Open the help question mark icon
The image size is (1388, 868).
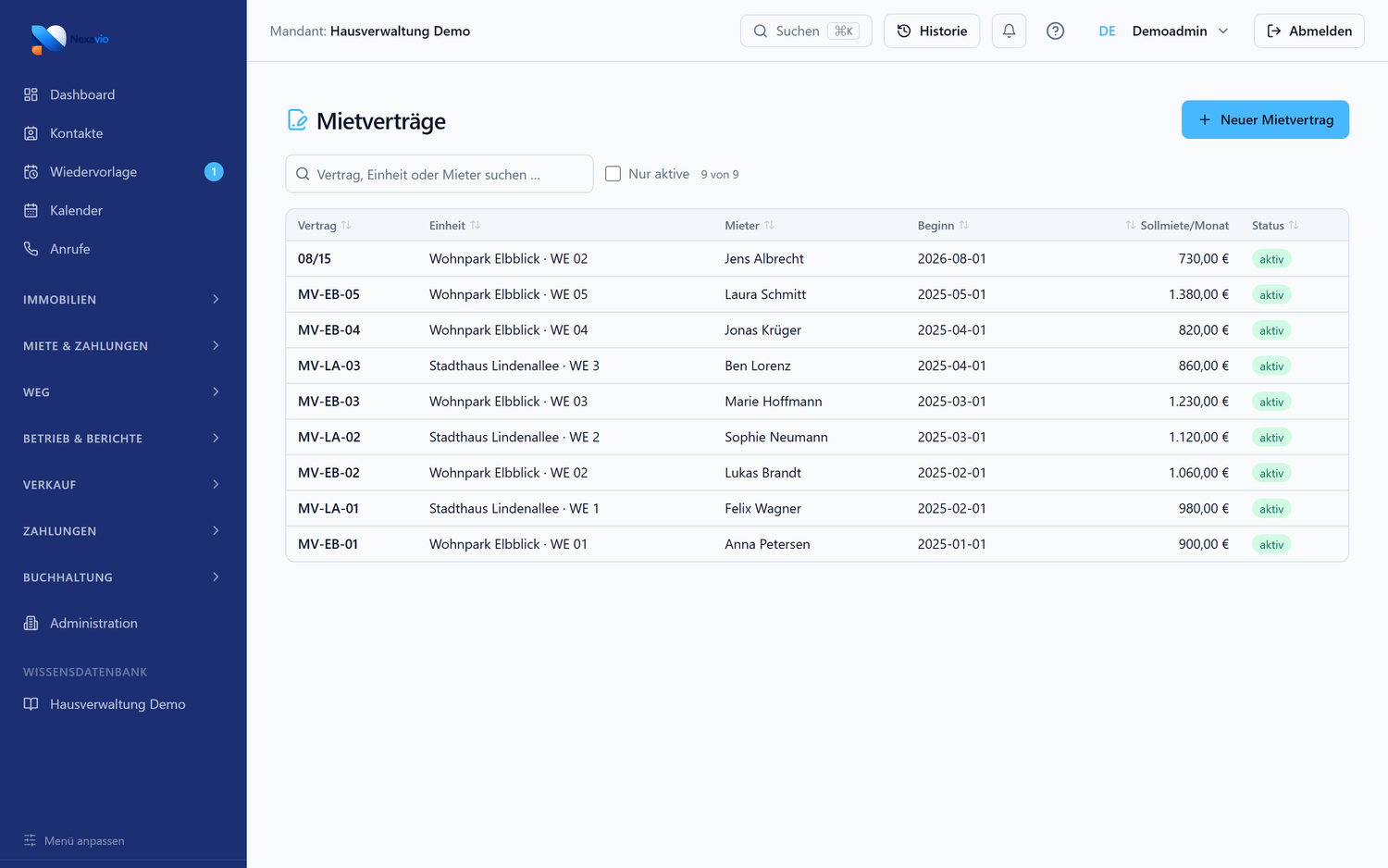(x=1055, y=31)
